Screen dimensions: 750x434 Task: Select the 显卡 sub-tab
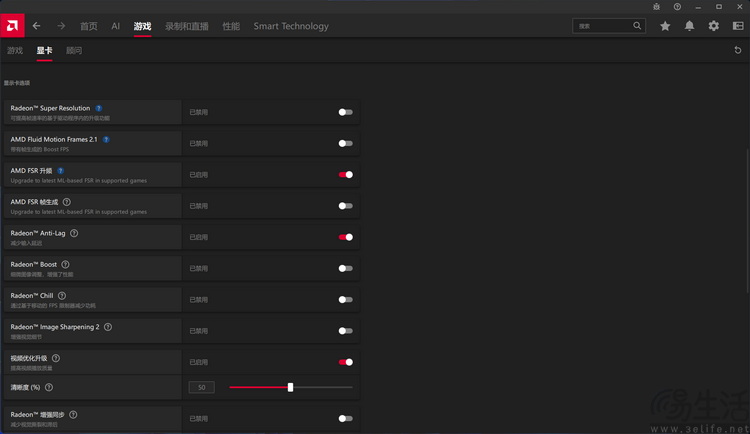(x=44, y=50)
